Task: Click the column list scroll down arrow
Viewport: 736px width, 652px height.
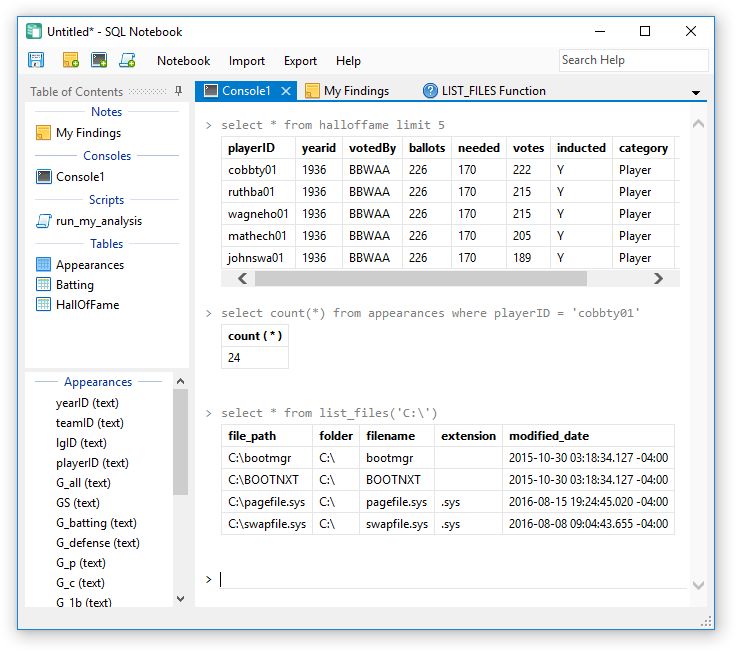Action: [180, 598]
